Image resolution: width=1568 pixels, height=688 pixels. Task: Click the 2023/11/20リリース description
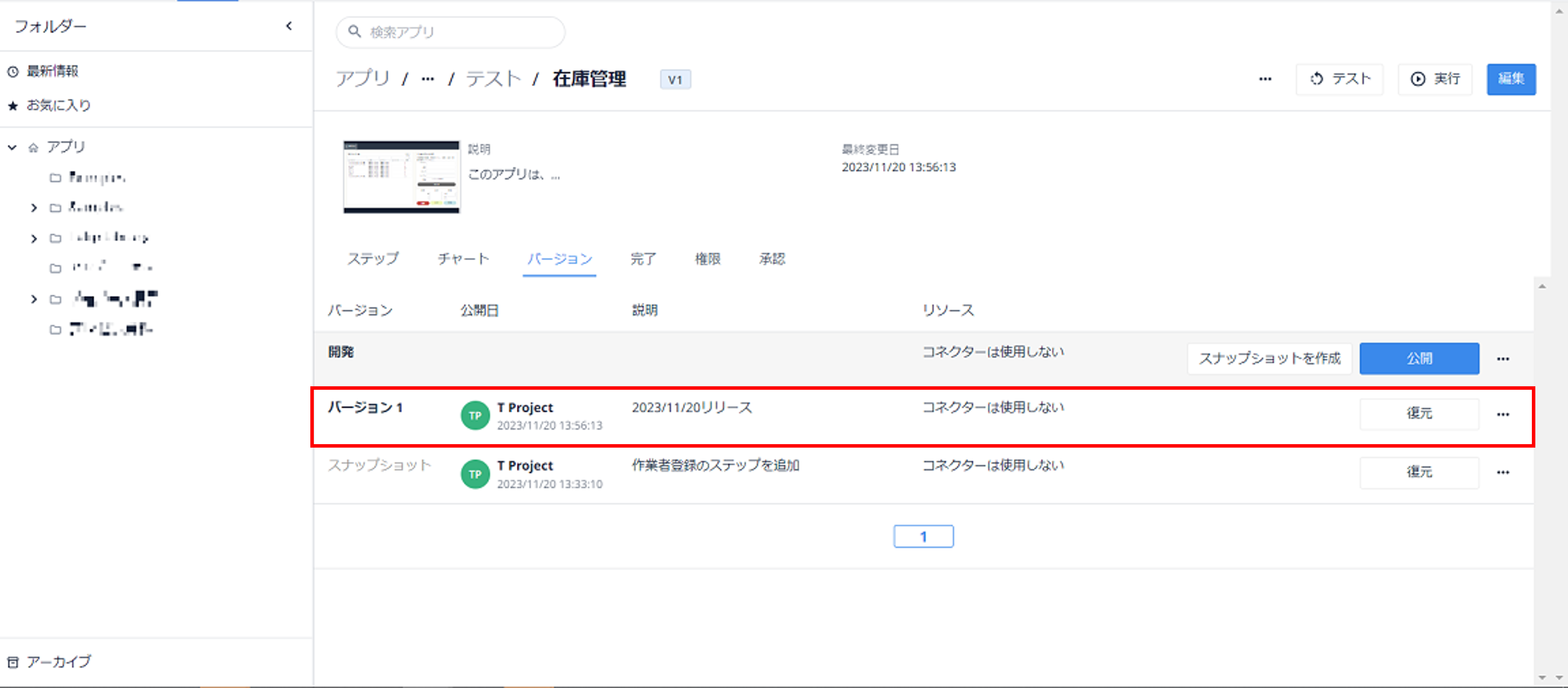click(x=691, y=408)
